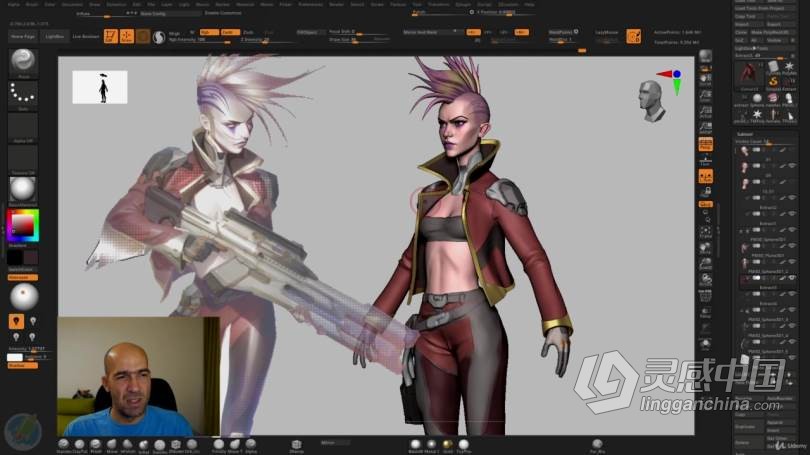Open the LightBox button
This screenshot has width=810, height=455.
tap(55, 37)
